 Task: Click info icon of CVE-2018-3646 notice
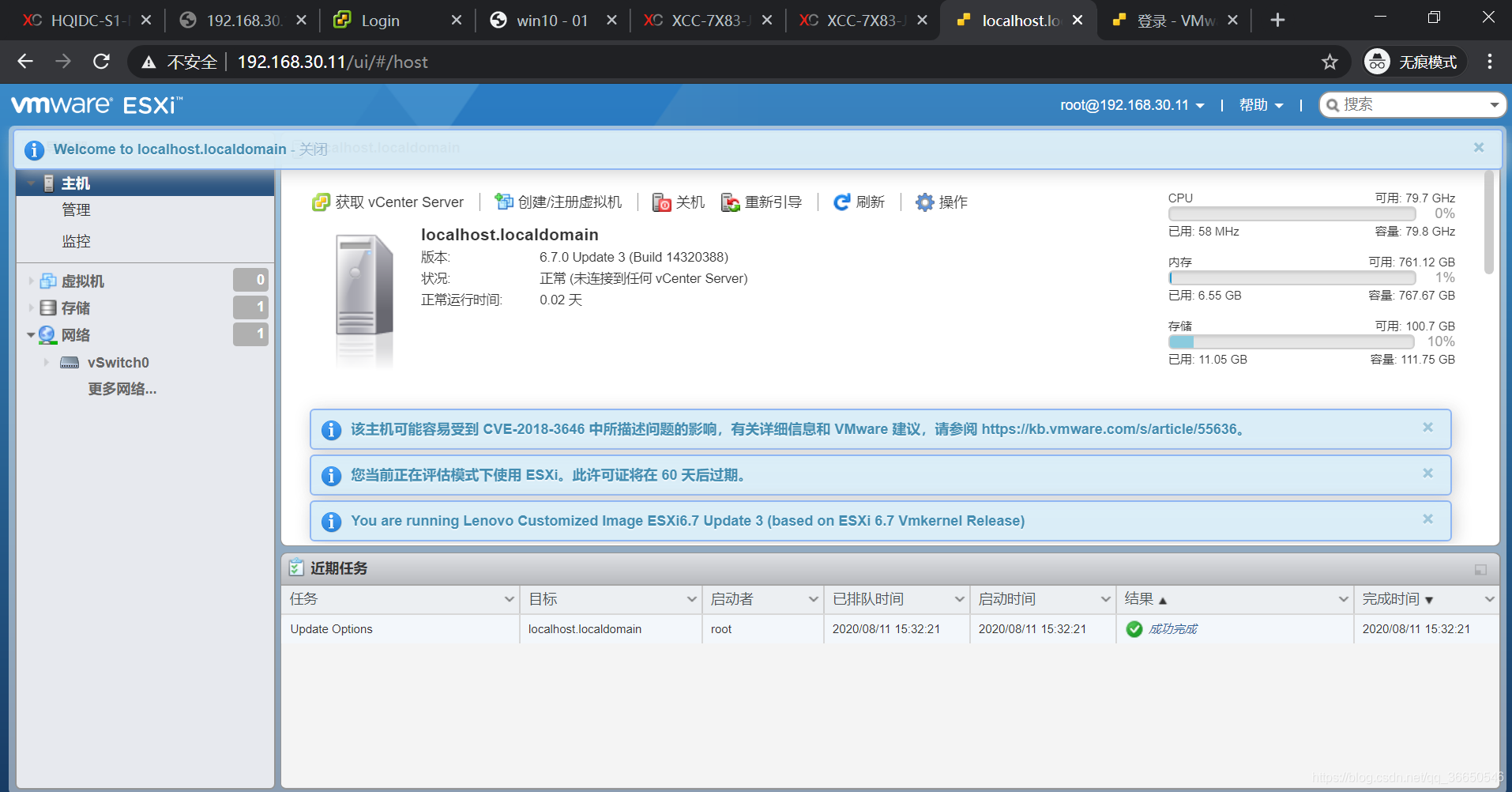coord(332,429)
